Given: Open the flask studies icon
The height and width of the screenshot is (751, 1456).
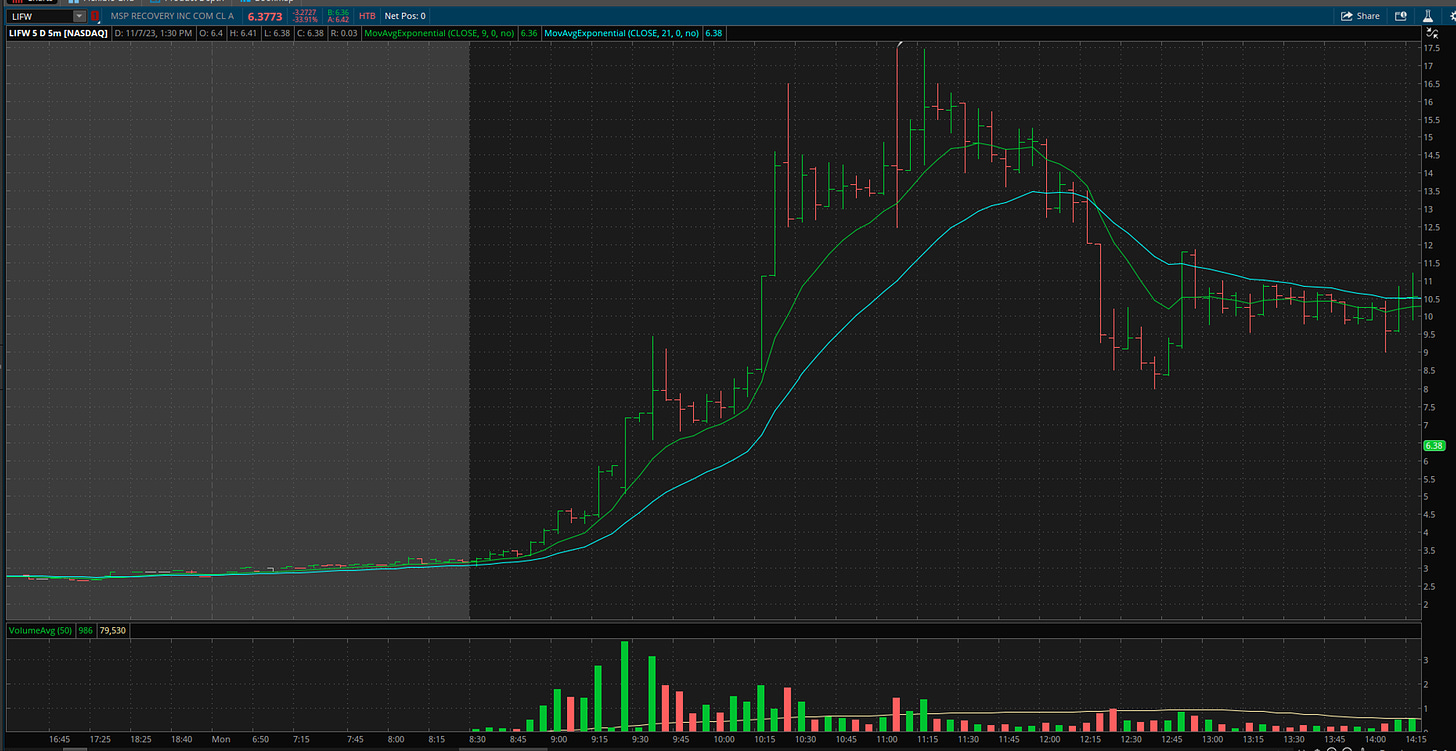Looking at the screenshot, I should tap(1426, 16).
